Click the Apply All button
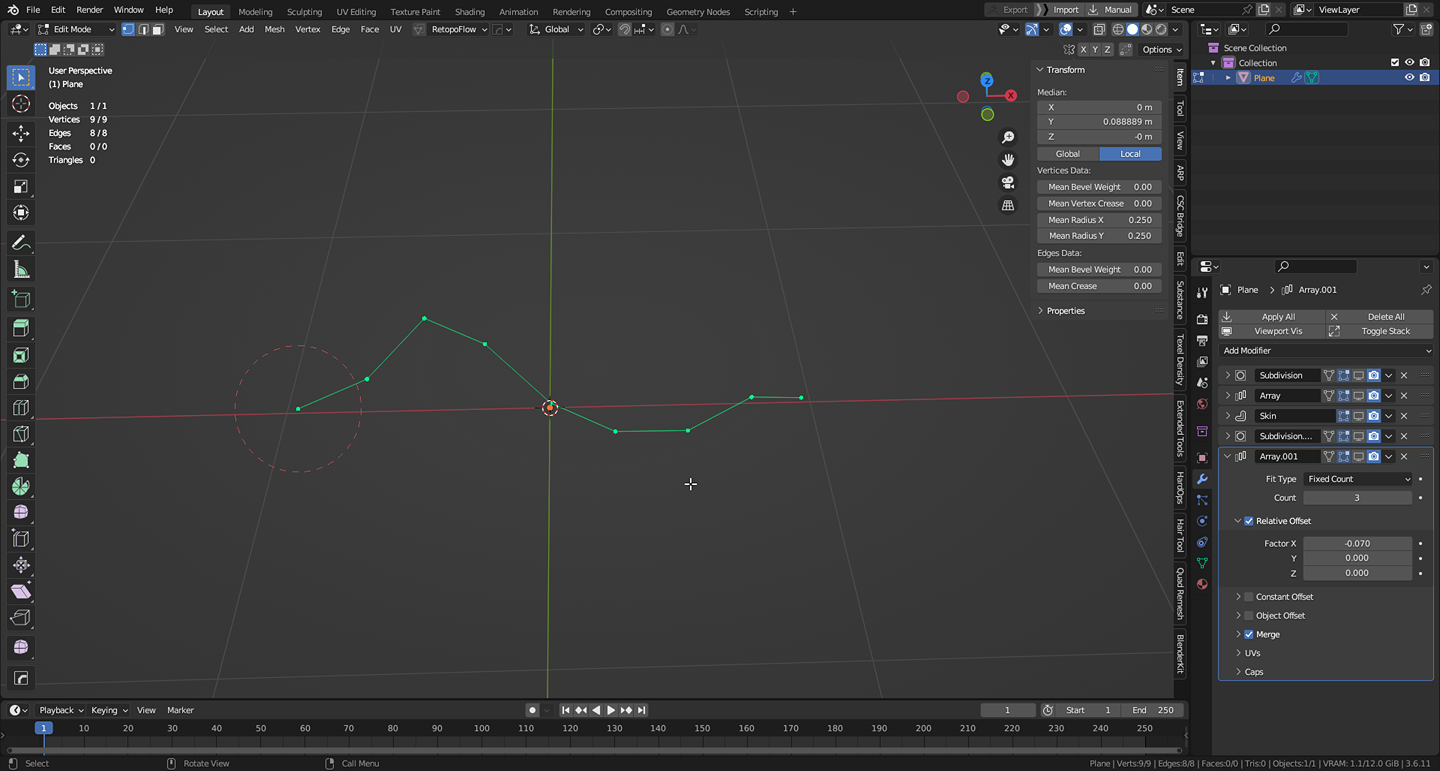Image resolution: width=1440 pixels, height=771 pixels. (1277, 317)
